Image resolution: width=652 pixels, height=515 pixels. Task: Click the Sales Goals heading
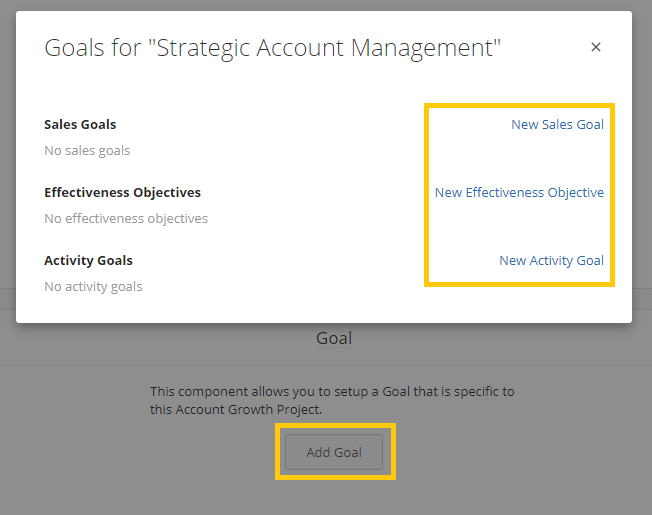80,125
